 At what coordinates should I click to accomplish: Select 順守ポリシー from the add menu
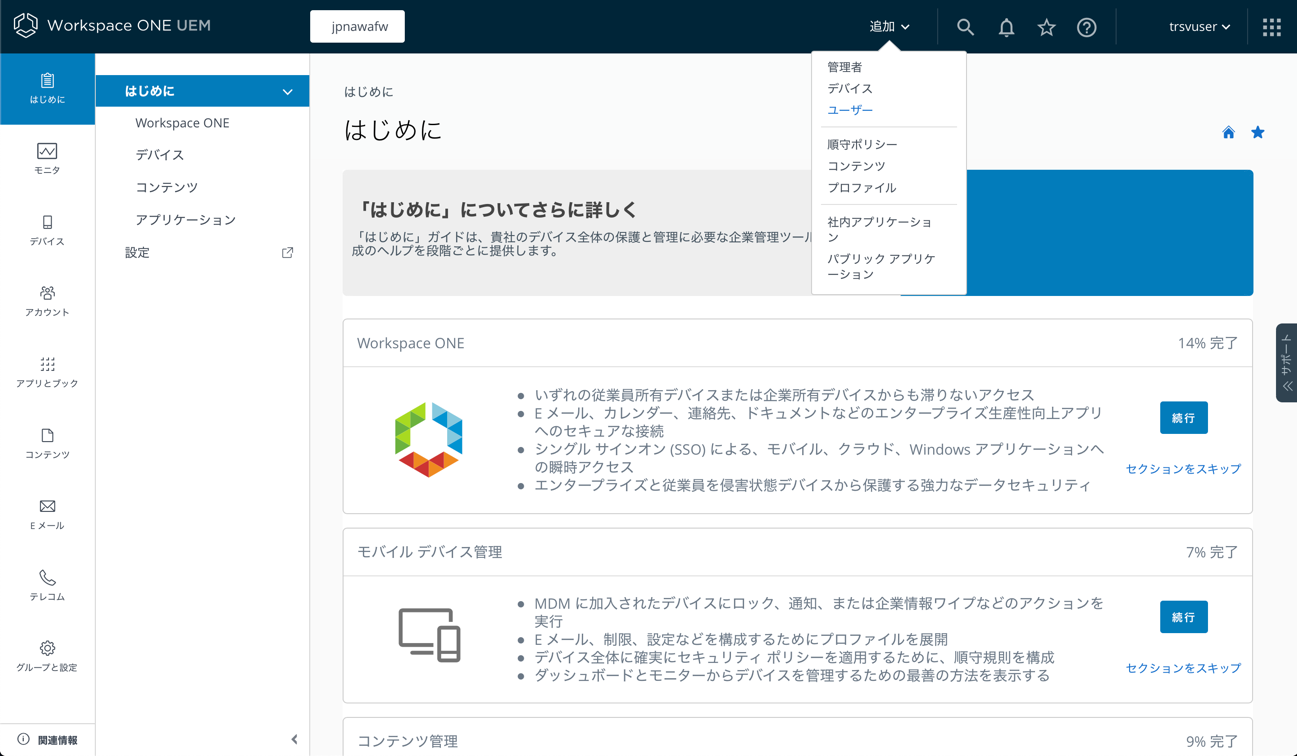coord(862,144)
